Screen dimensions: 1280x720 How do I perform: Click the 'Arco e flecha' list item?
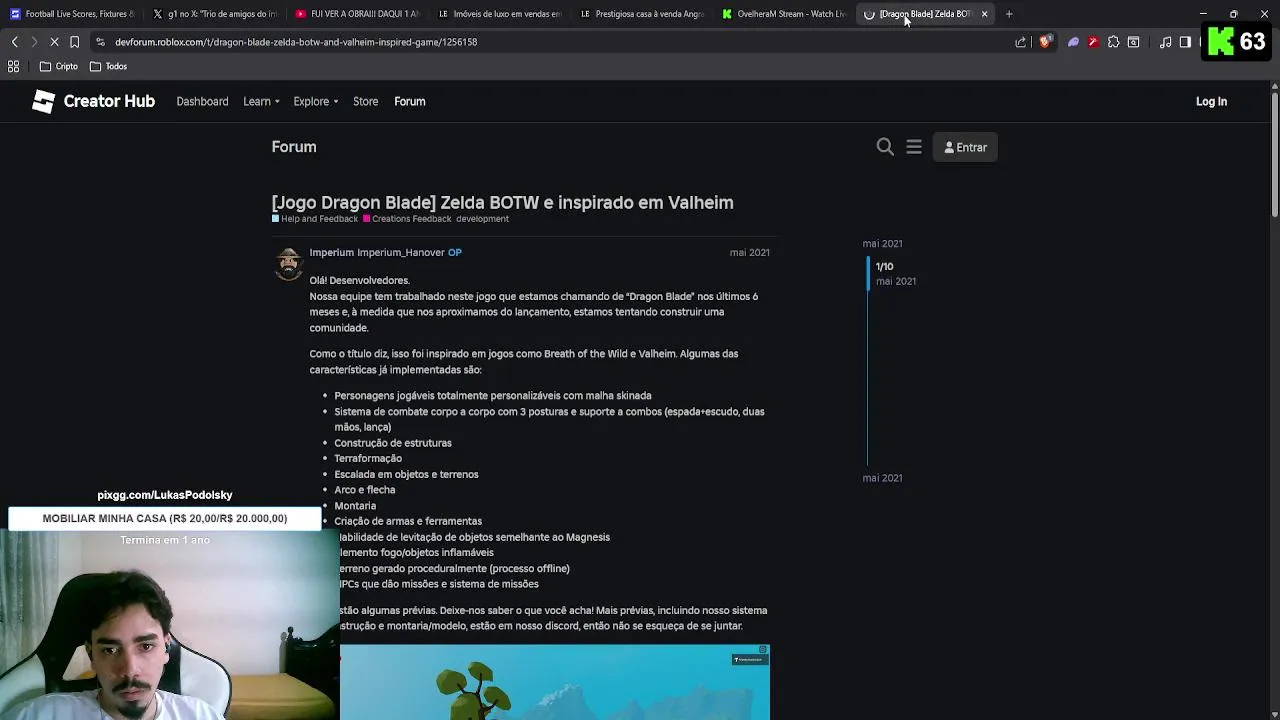(364, 490)
